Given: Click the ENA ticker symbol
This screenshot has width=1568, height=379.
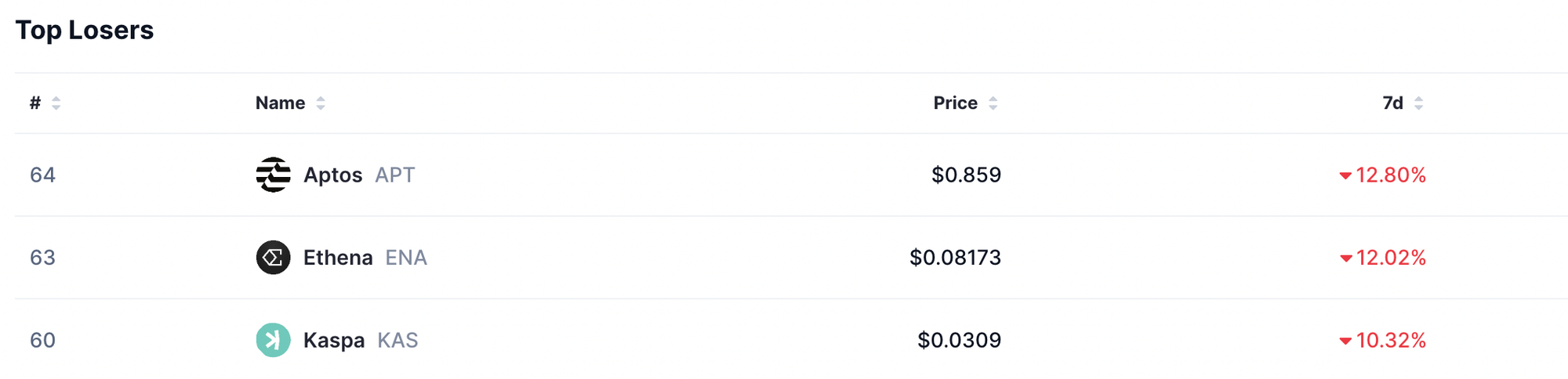Looking at the screenshot, I should 405,258.
